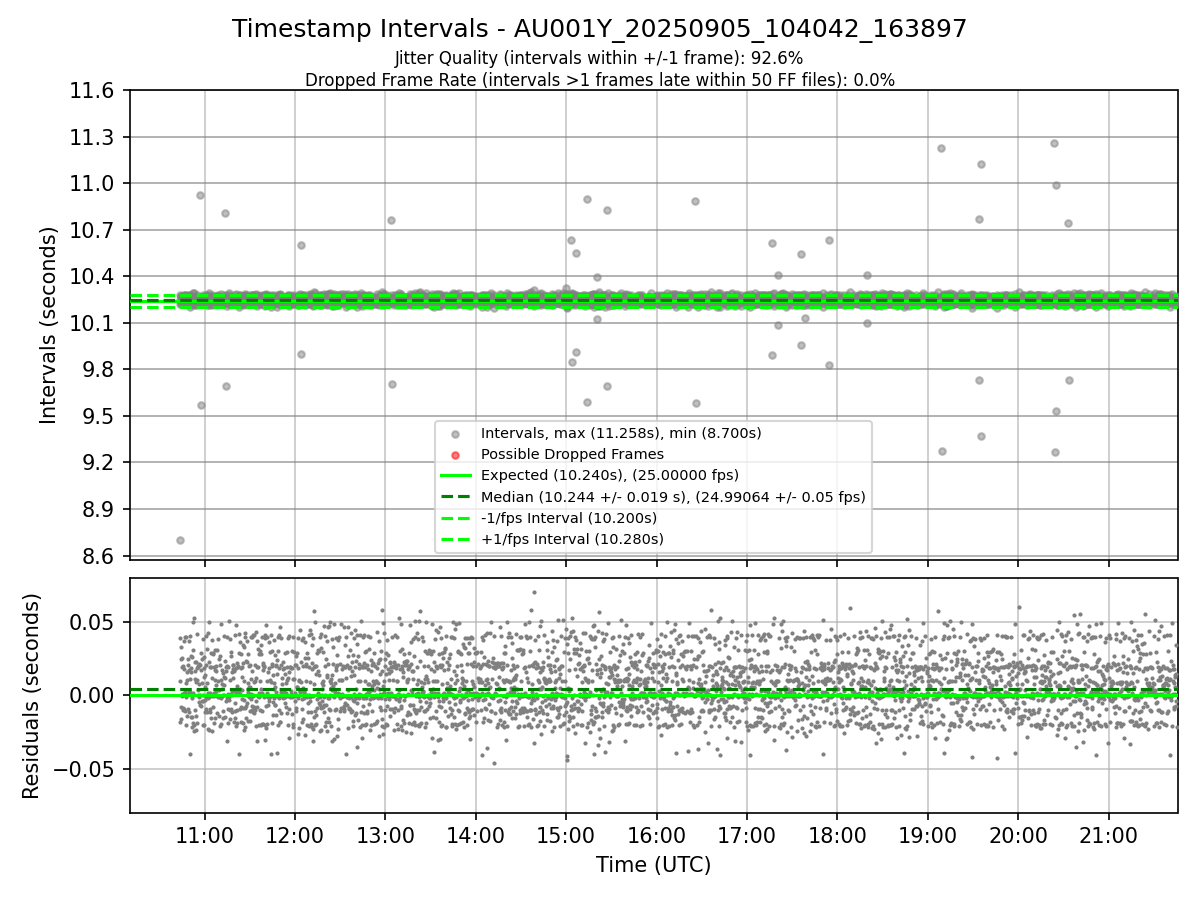
Task: Click the 'Residuals (seconds)' y-axis label
Action: click(x=31, y=696)
